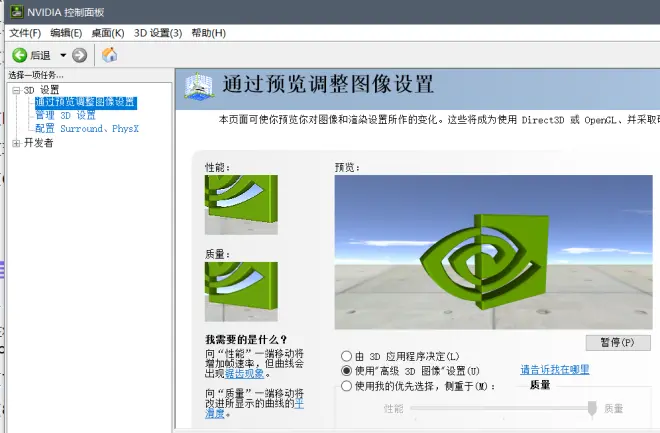Viewport: 660px width, 433px height.
Task: Expand the 开发者 tree node
Action: (16, 143)
